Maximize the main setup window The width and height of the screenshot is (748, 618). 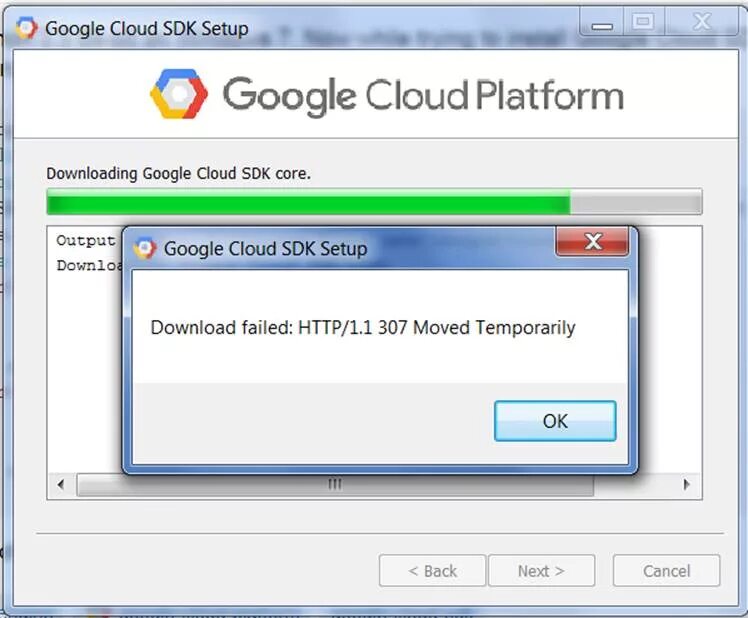coord(643,22)
